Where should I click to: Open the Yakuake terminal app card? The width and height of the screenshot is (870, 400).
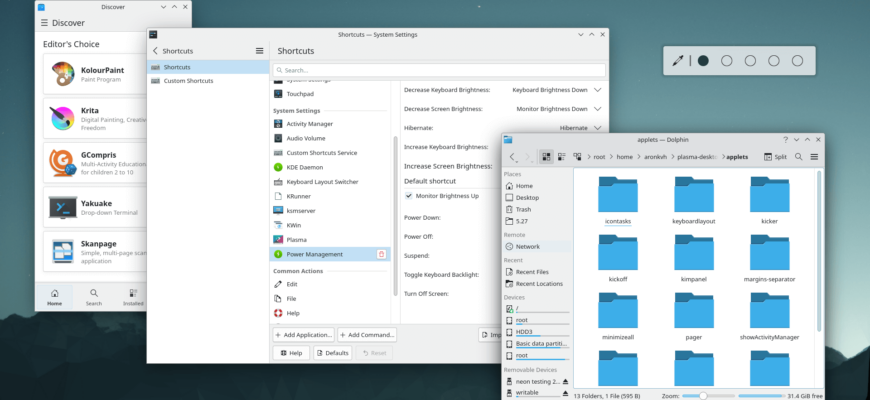click(x=94, y=207)
